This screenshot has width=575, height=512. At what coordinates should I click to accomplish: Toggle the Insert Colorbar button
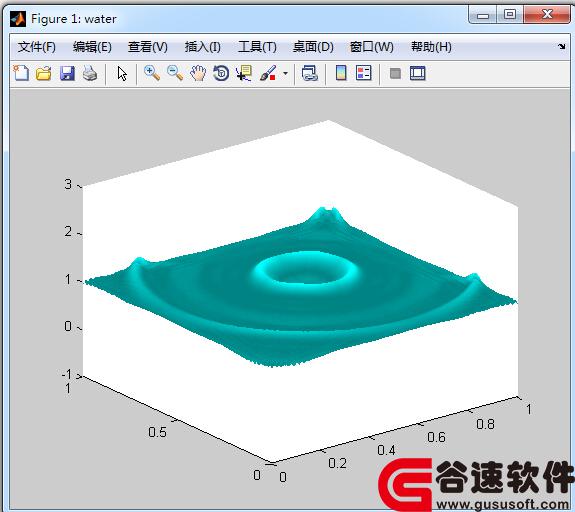[341, 73]
